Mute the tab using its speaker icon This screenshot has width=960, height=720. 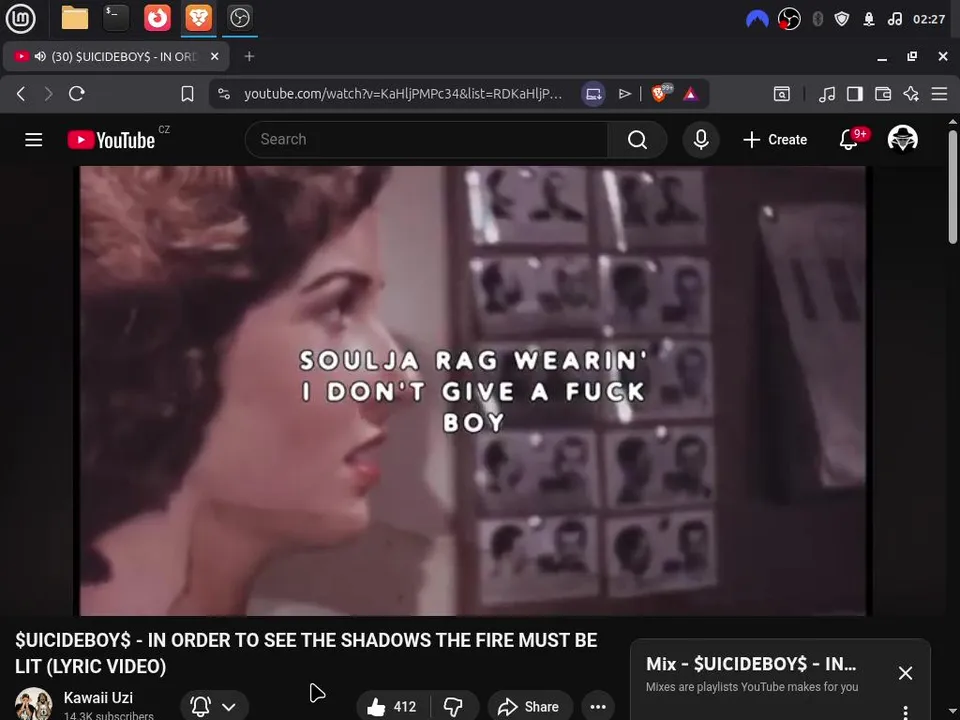click(x=40, y=56)
